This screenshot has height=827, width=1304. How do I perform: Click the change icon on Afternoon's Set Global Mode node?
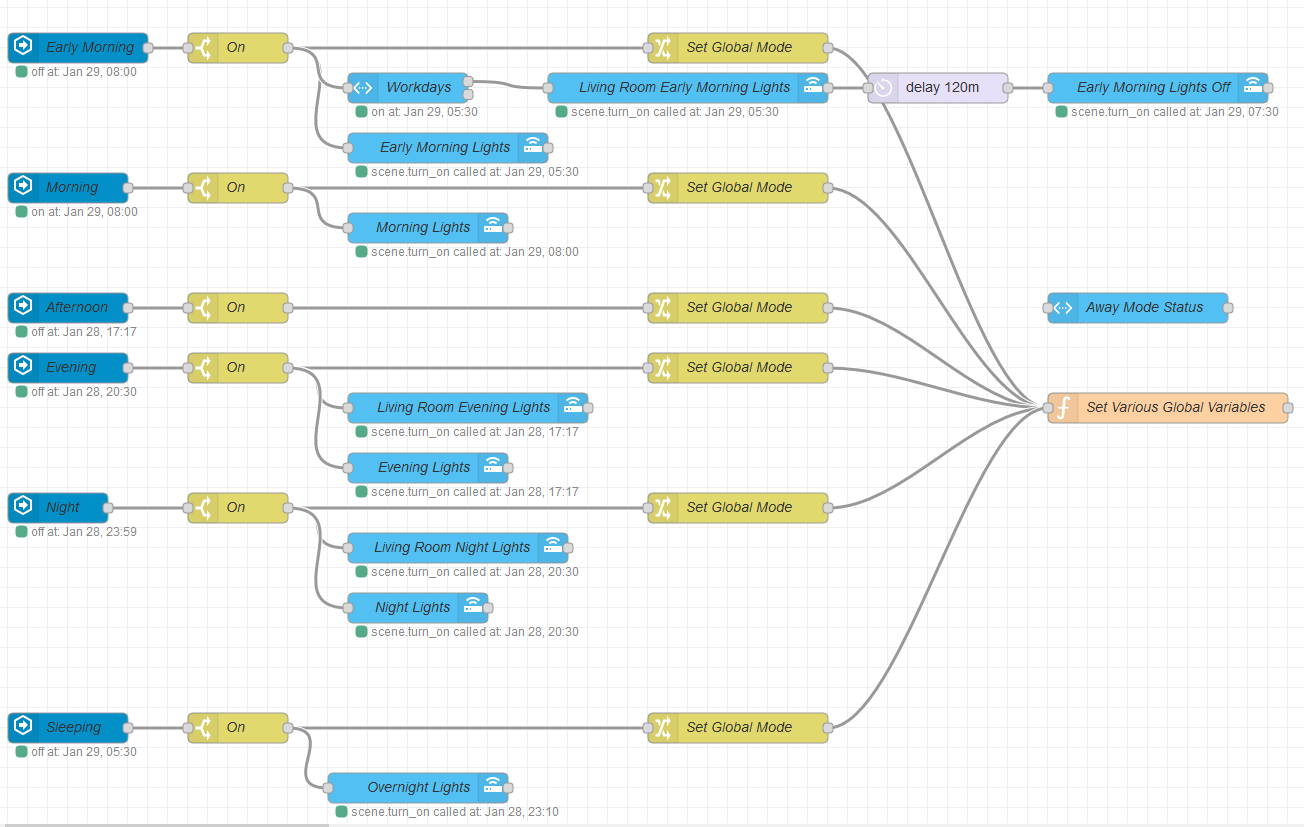click(663, 307)
